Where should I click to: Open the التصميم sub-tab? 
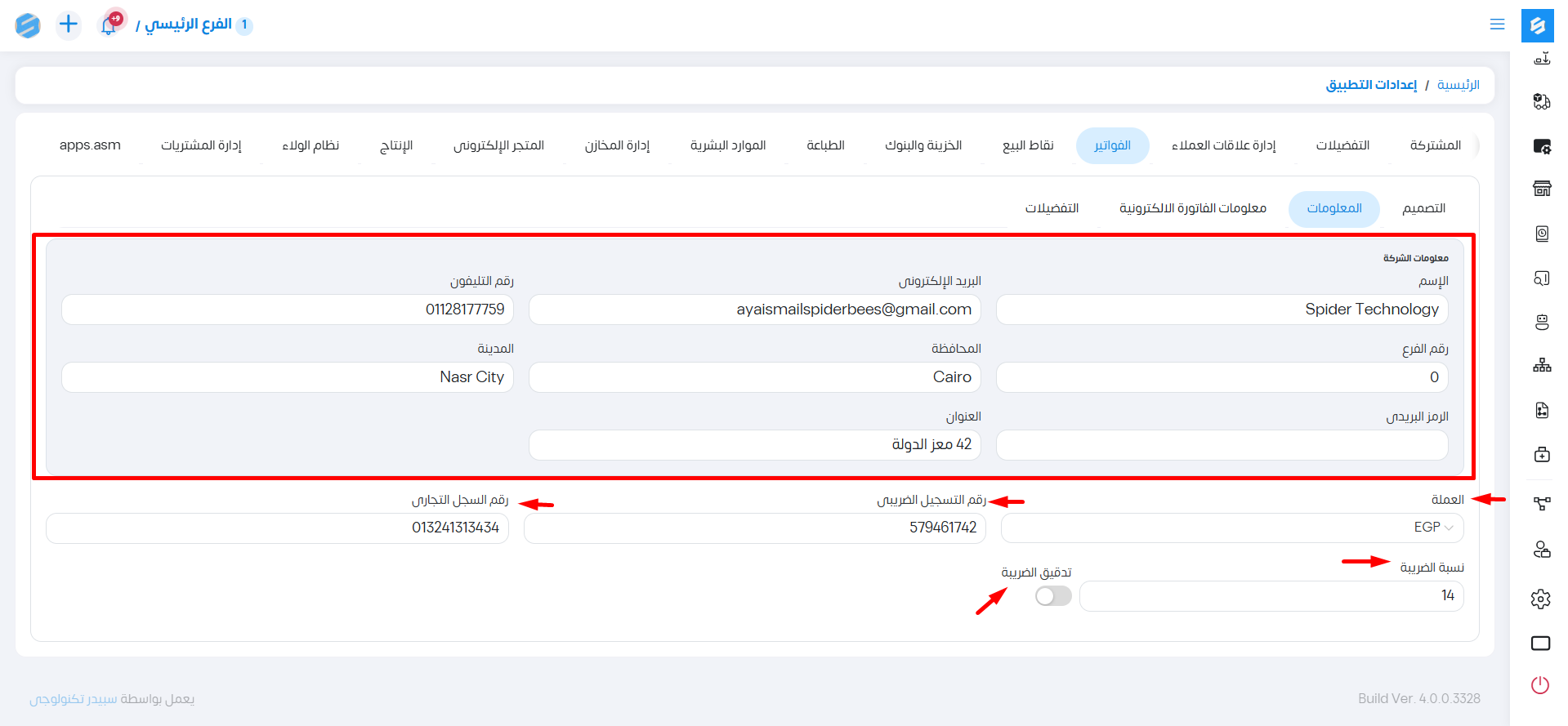coord(1423,209)
